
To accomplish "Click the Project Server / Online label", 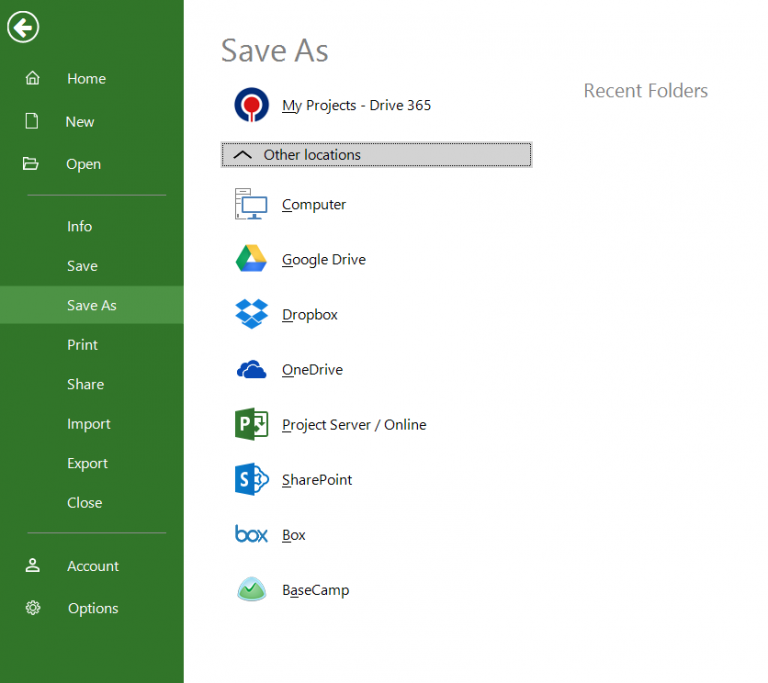I will (x=354, y=425).
